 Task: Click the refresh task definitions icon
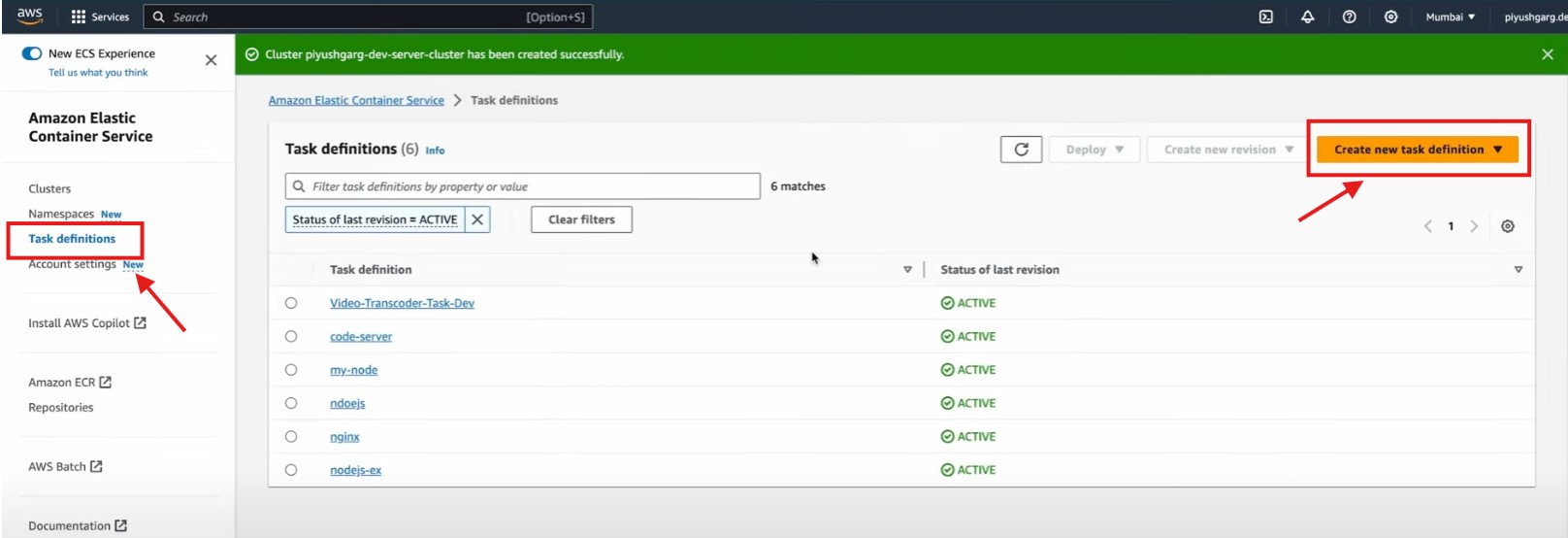click(1021, 150)
